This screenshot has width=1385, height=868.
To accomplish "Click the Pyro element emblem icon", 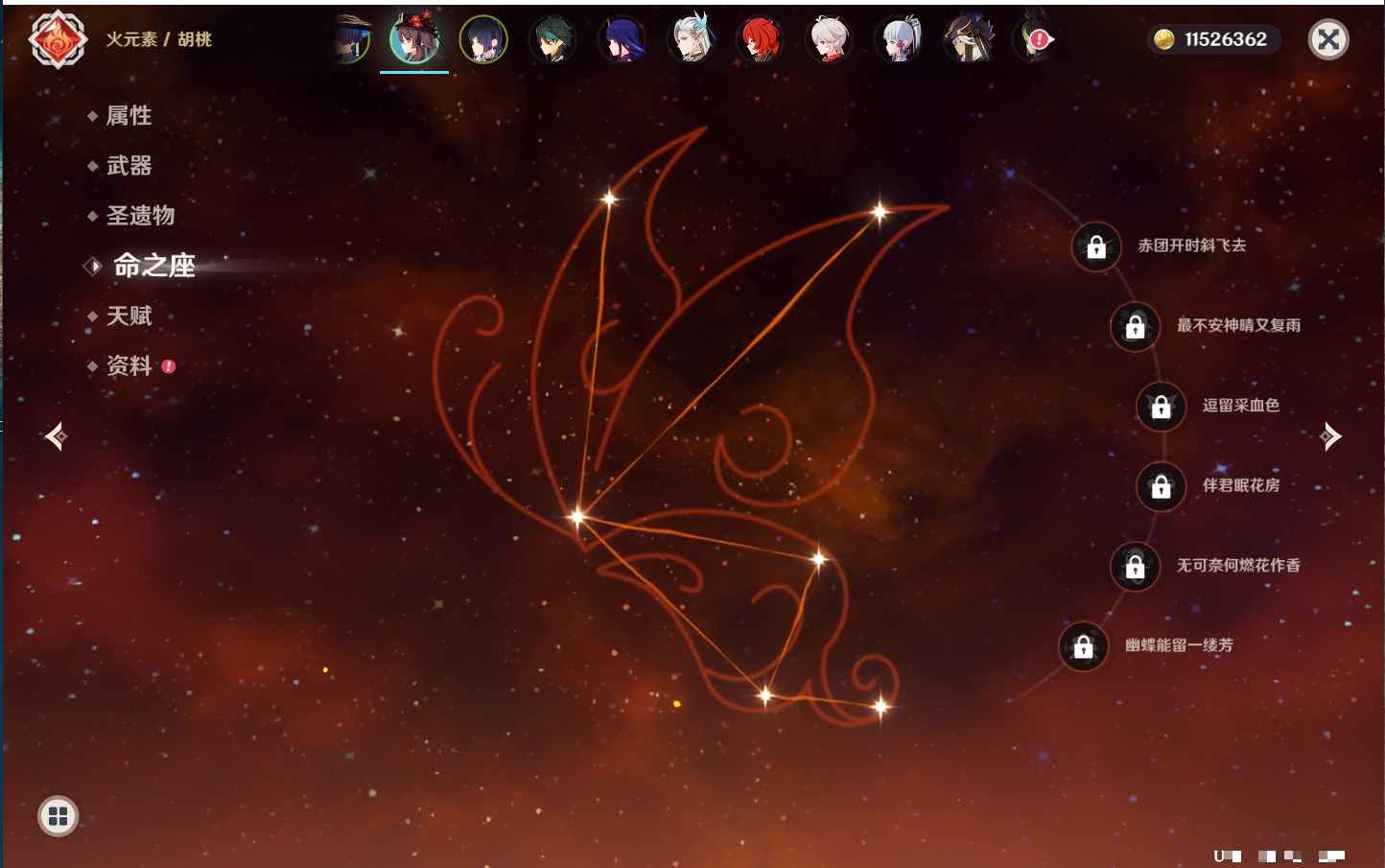I will pos(58,39).
